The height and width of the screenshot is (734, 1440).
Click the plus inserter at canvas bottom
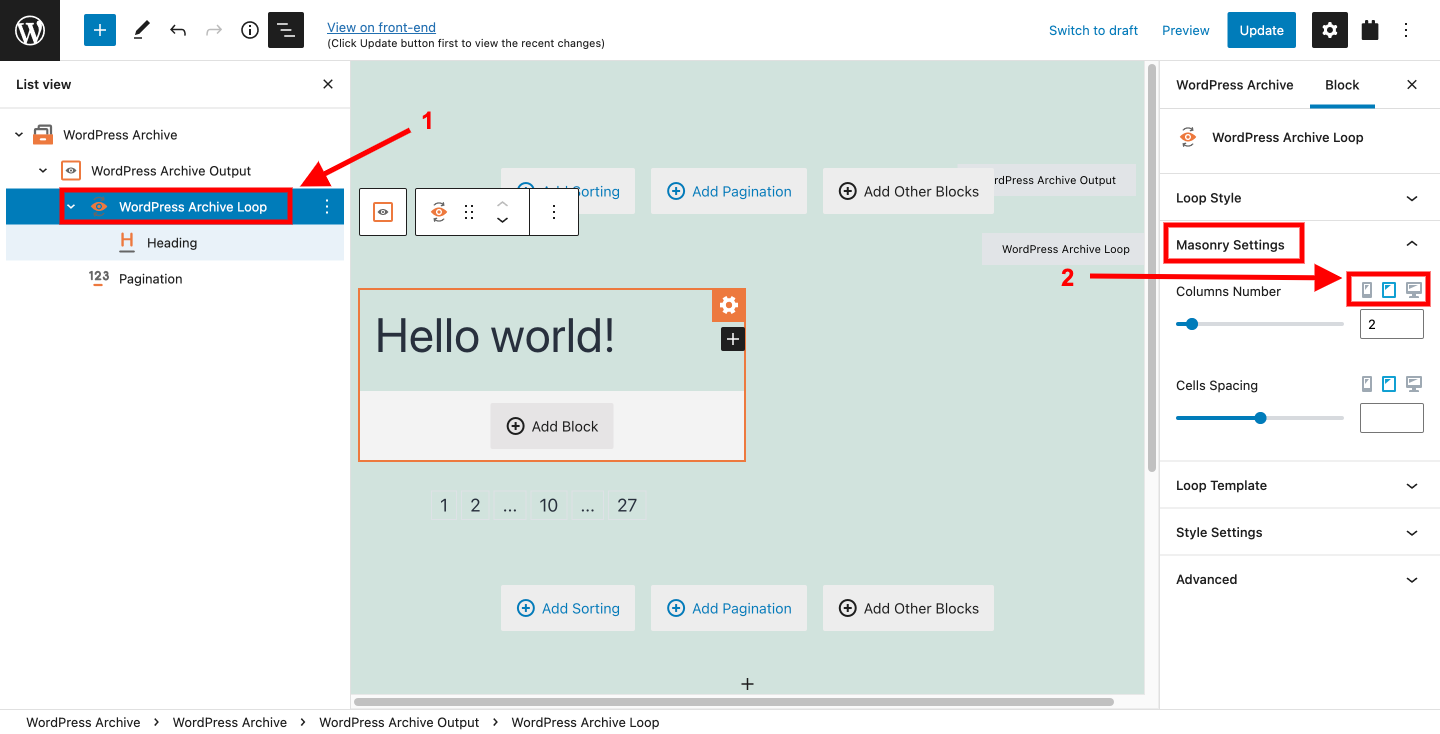click(747, 684)
